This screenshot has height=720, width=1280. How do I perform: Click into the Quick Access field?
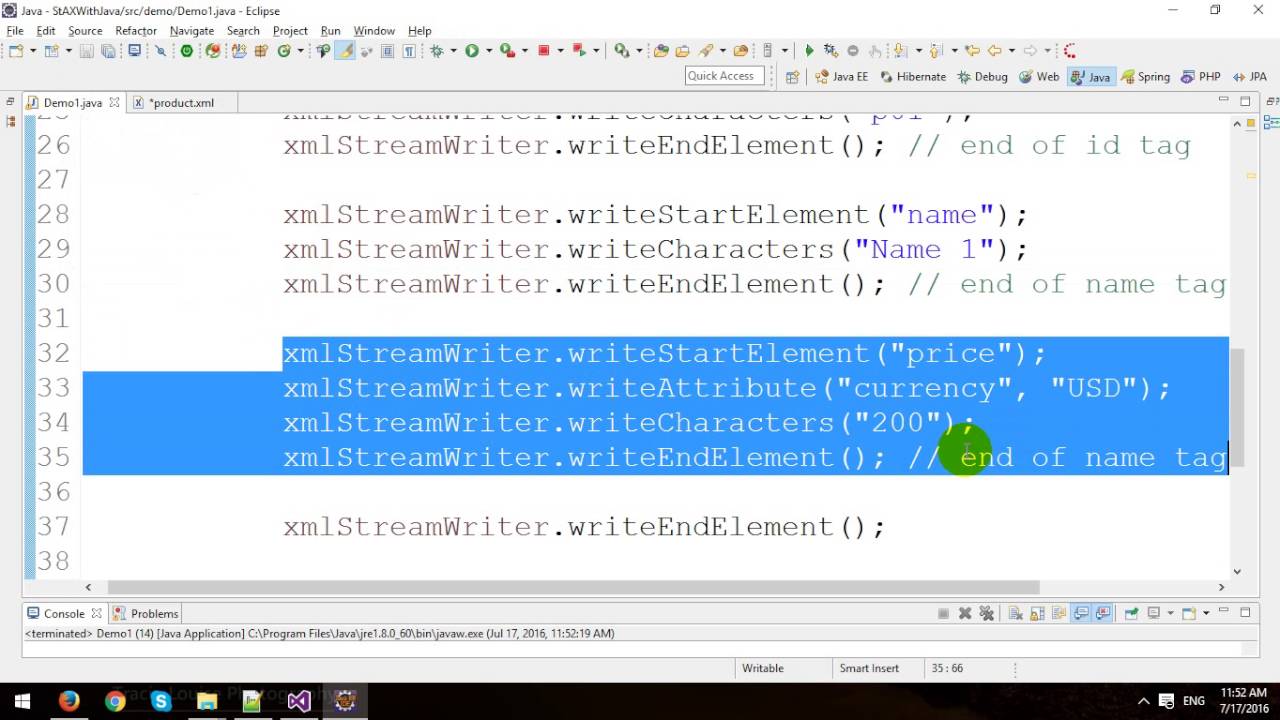tap(724, 76)
